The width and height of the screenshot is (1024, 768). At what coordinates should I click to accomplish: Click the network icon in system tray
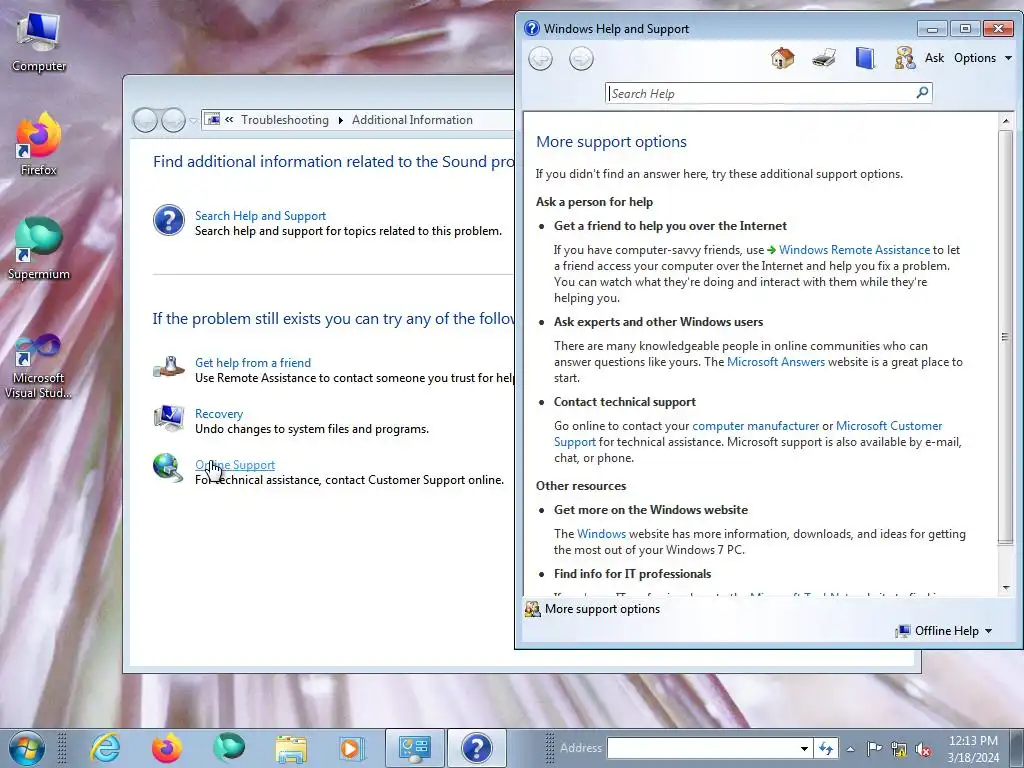click(x=899, y=749)
